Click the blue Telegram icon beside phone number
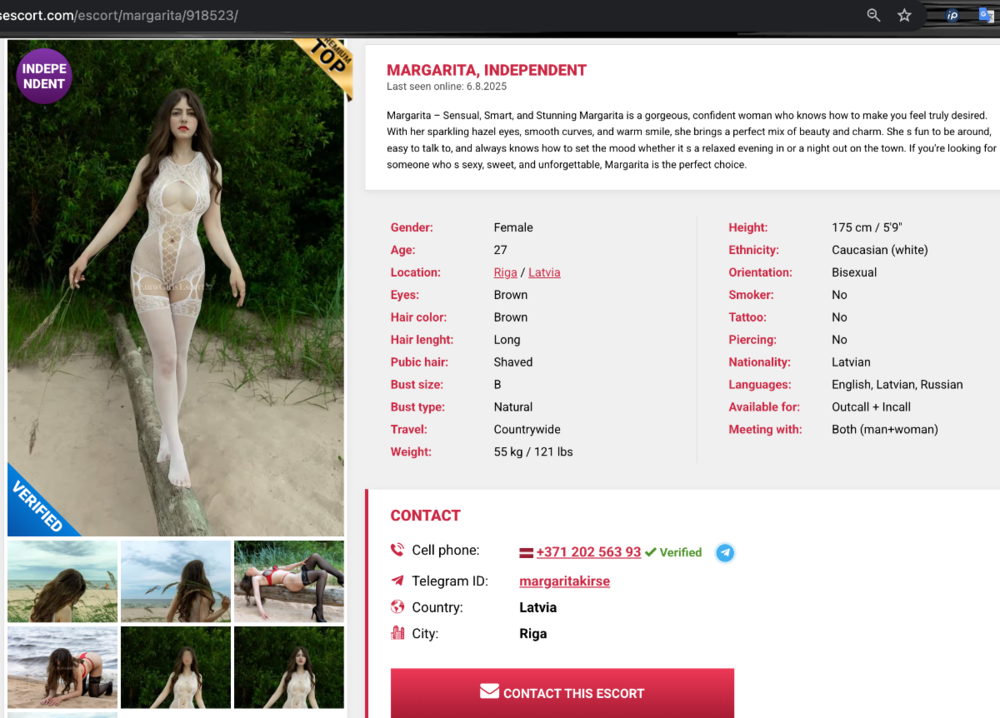Viewport: 1000px width, 718px height. pos(725,552)
